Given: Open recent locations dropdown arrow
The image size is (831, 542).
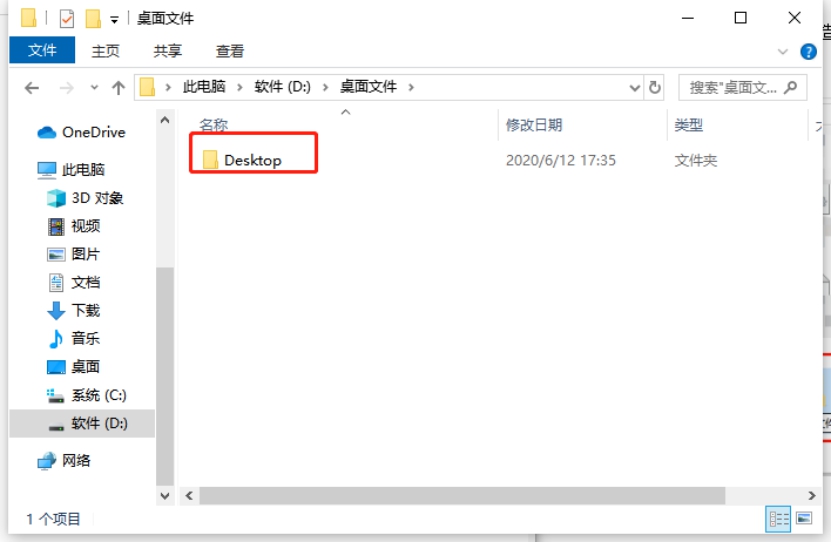Looking at the screenshot, I should pos(94,87).
